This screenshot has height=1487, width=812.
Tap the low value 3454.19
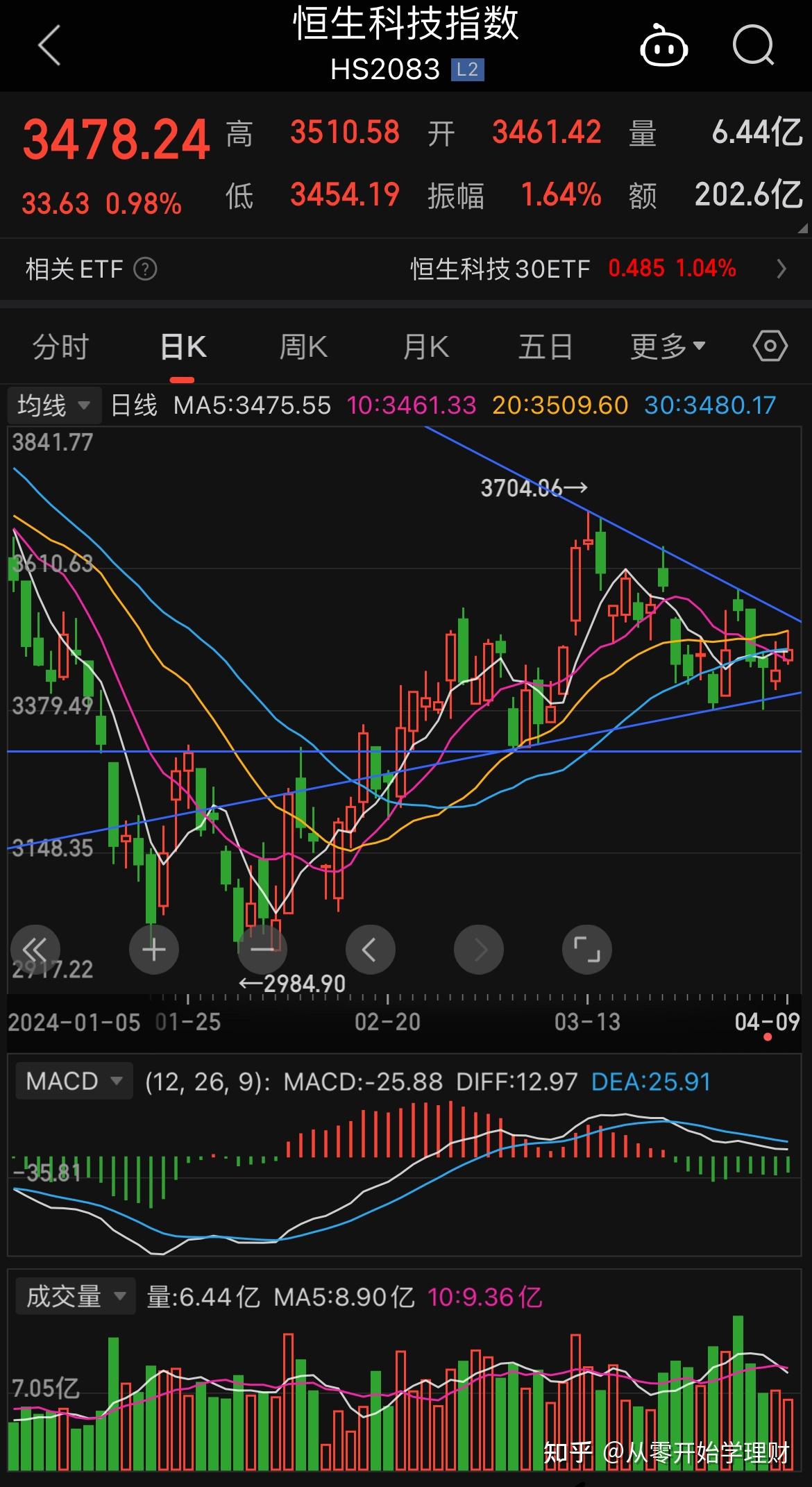pos(345,194)
